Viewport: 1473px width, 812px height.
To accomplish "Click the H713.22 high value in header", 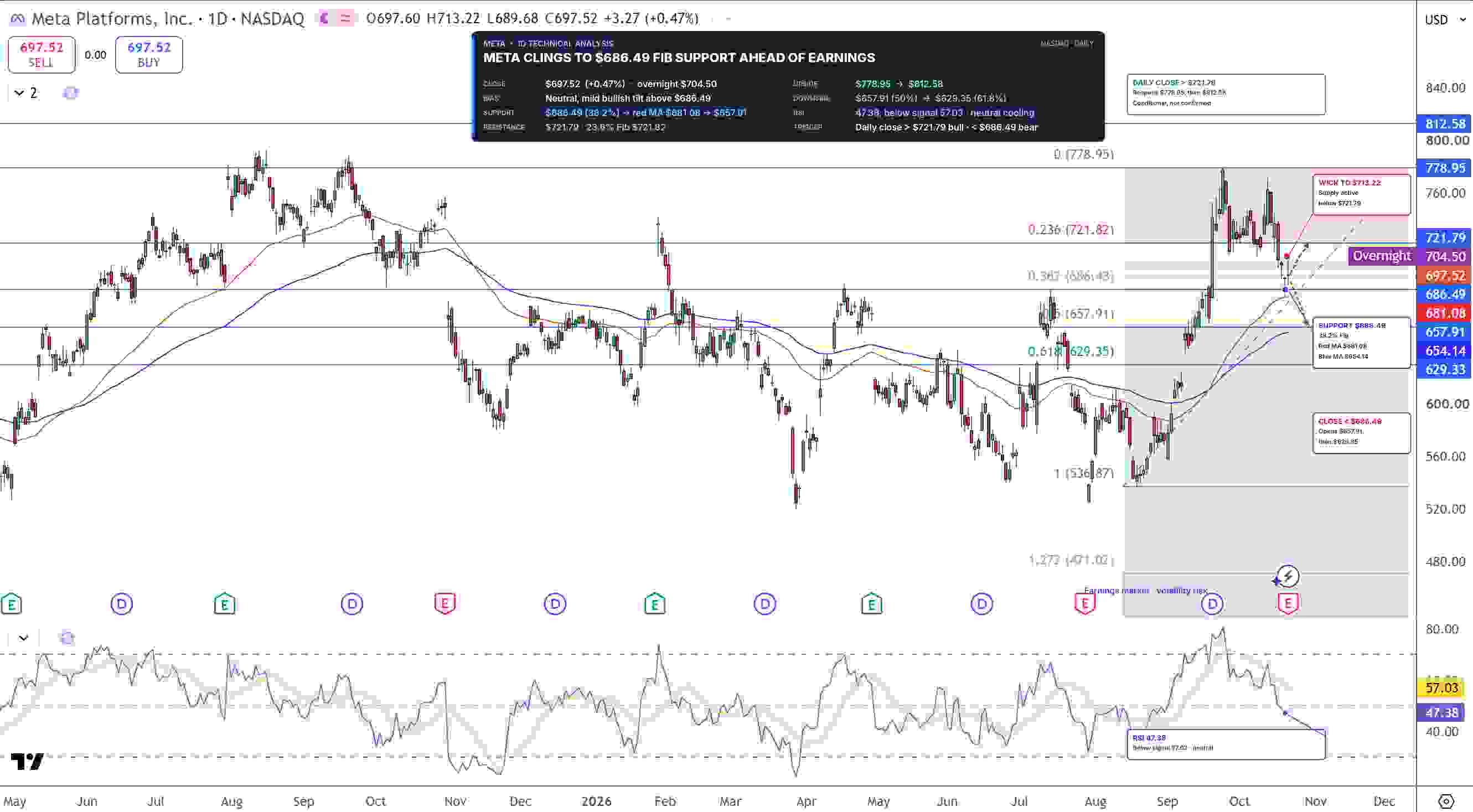I will pos(453,19).
